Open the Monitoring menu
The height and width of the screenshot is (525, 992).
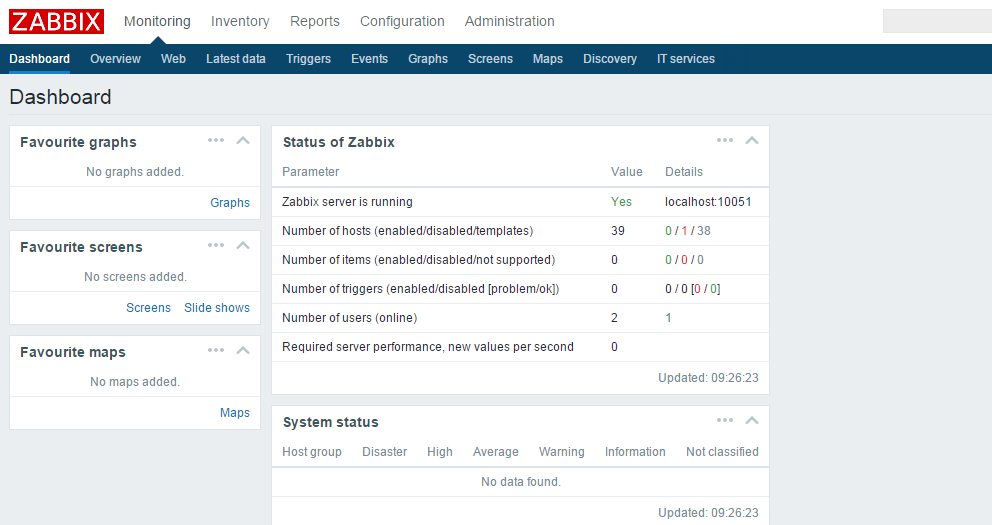click(x=157, y=22)
